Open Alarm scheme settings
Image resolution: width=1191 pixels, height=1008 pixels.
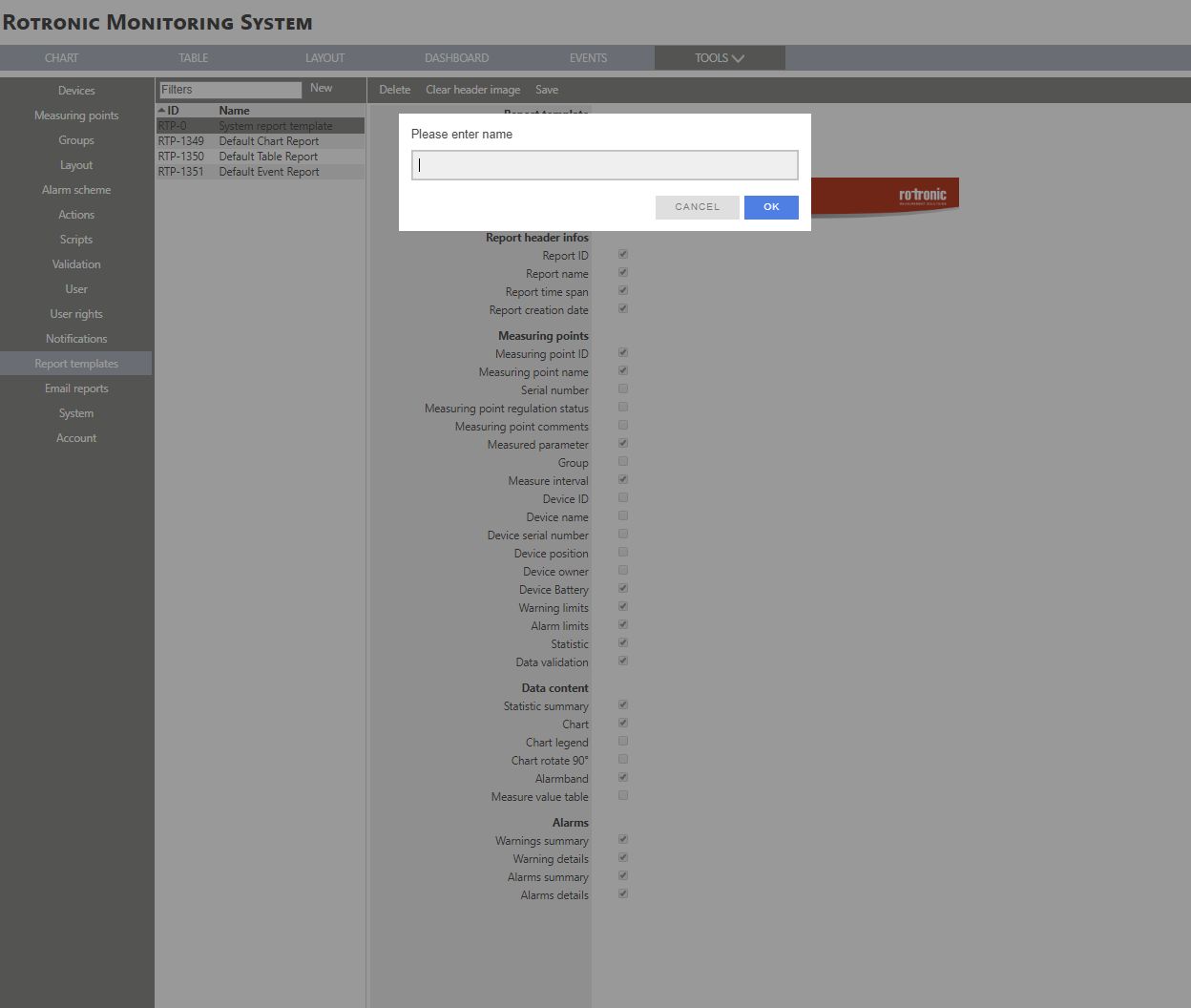pos(76,190)
